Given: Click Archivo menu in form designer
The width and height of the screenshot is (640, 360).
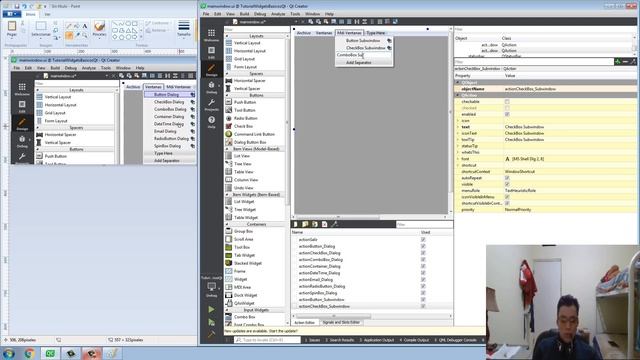Looking at the screenshot, I should 303,33.
